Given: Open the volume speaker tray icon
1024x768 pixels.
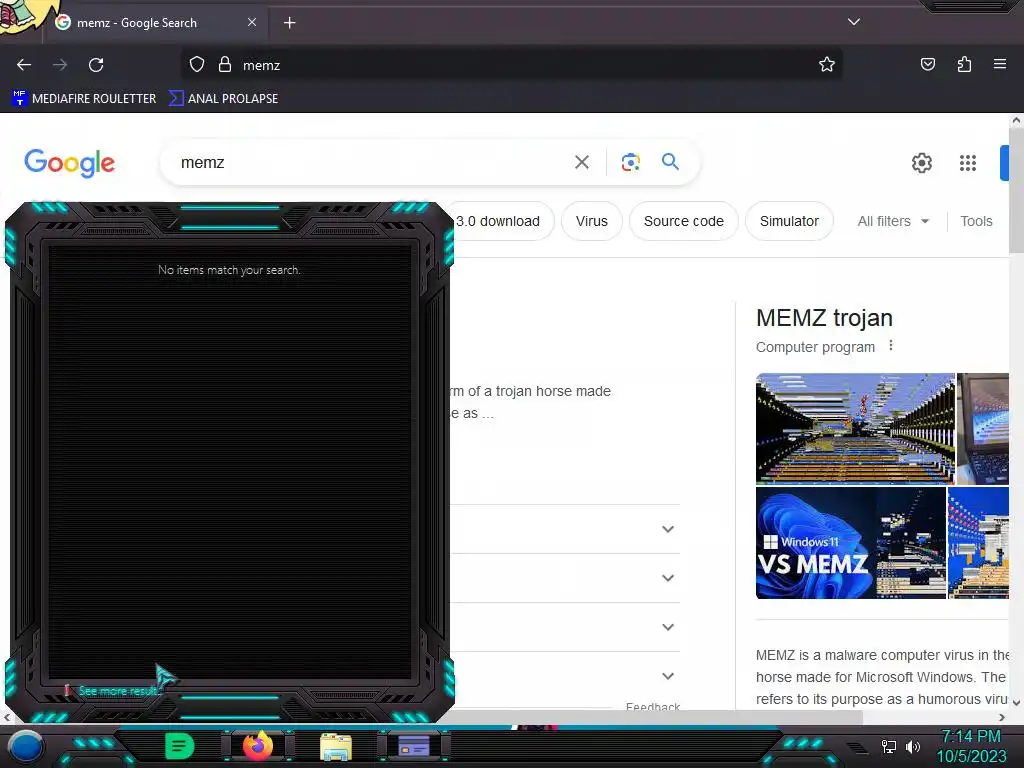Looking at the screenshot, I should [x=913, y=746].
